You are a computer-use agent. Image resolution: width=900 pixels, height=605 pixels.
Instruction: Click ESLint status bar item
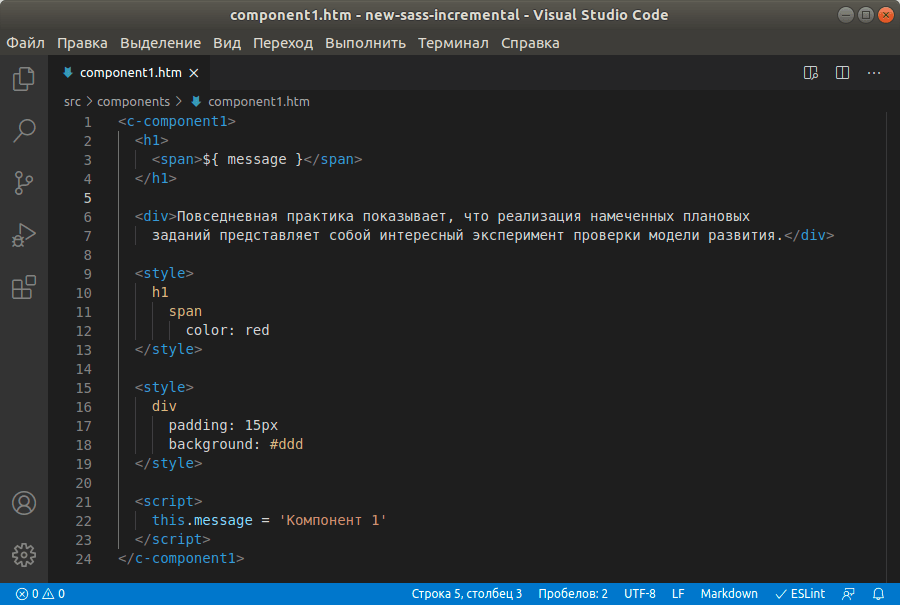point(800,594)
